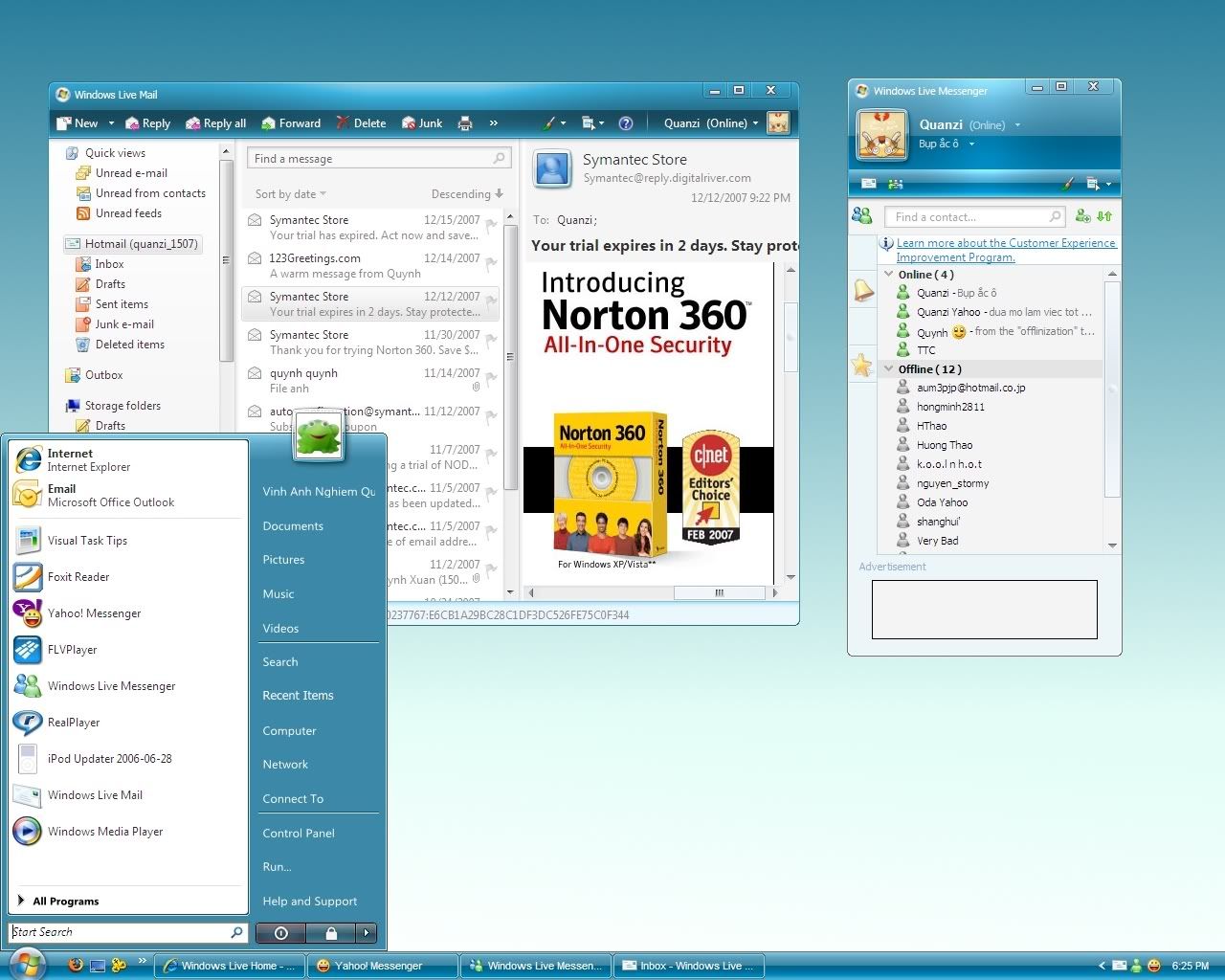The image size is (1225, 980).
Task: Toggle Descending sort order
Action: point(467,194)
